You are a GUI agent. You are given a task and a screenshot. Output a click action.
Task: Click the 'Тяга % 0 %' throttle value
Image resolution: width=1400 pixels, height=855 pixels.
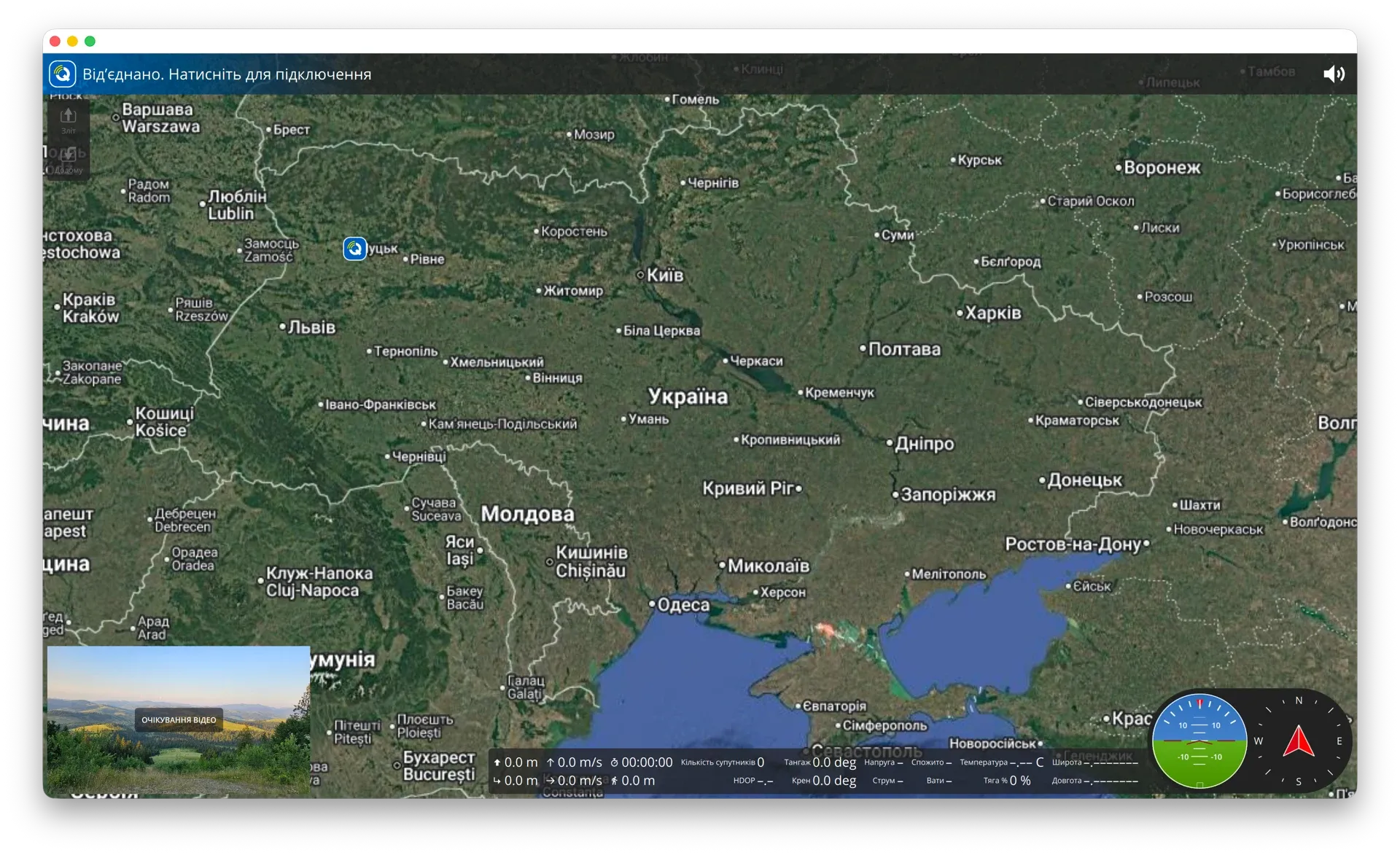coord(1007,781)
